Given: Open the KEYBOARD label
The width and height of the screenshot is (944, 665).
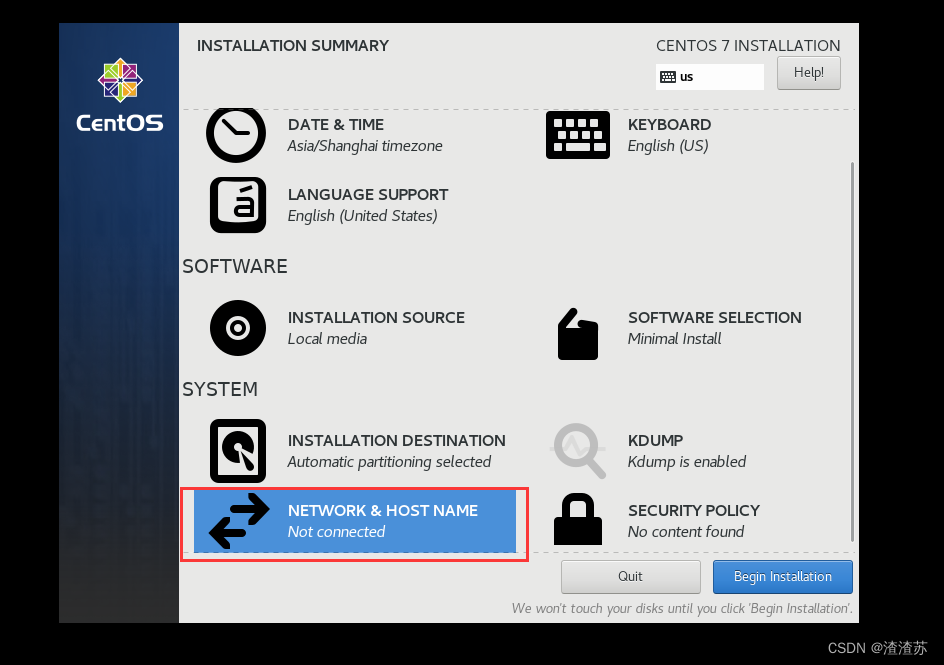Looking at the screenshot, I should coord(669,125).
